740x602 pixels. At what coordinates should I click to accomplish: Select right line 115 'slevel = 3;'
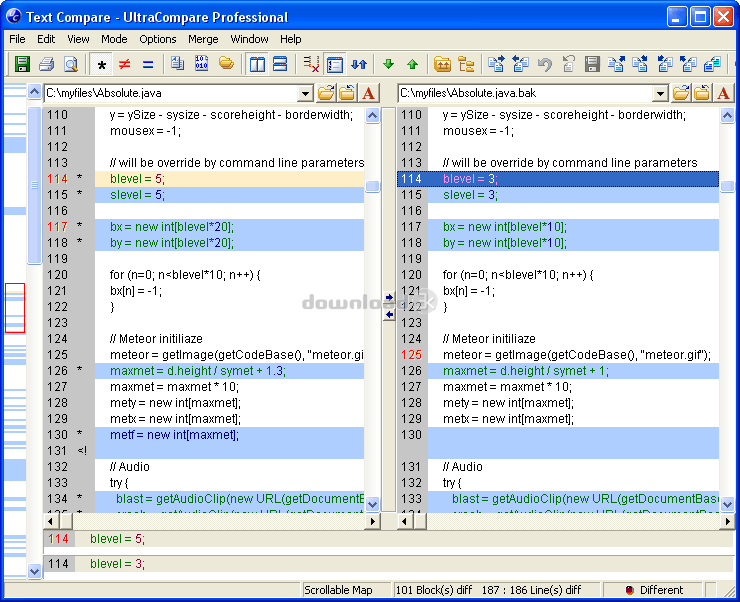pos(573,195)
